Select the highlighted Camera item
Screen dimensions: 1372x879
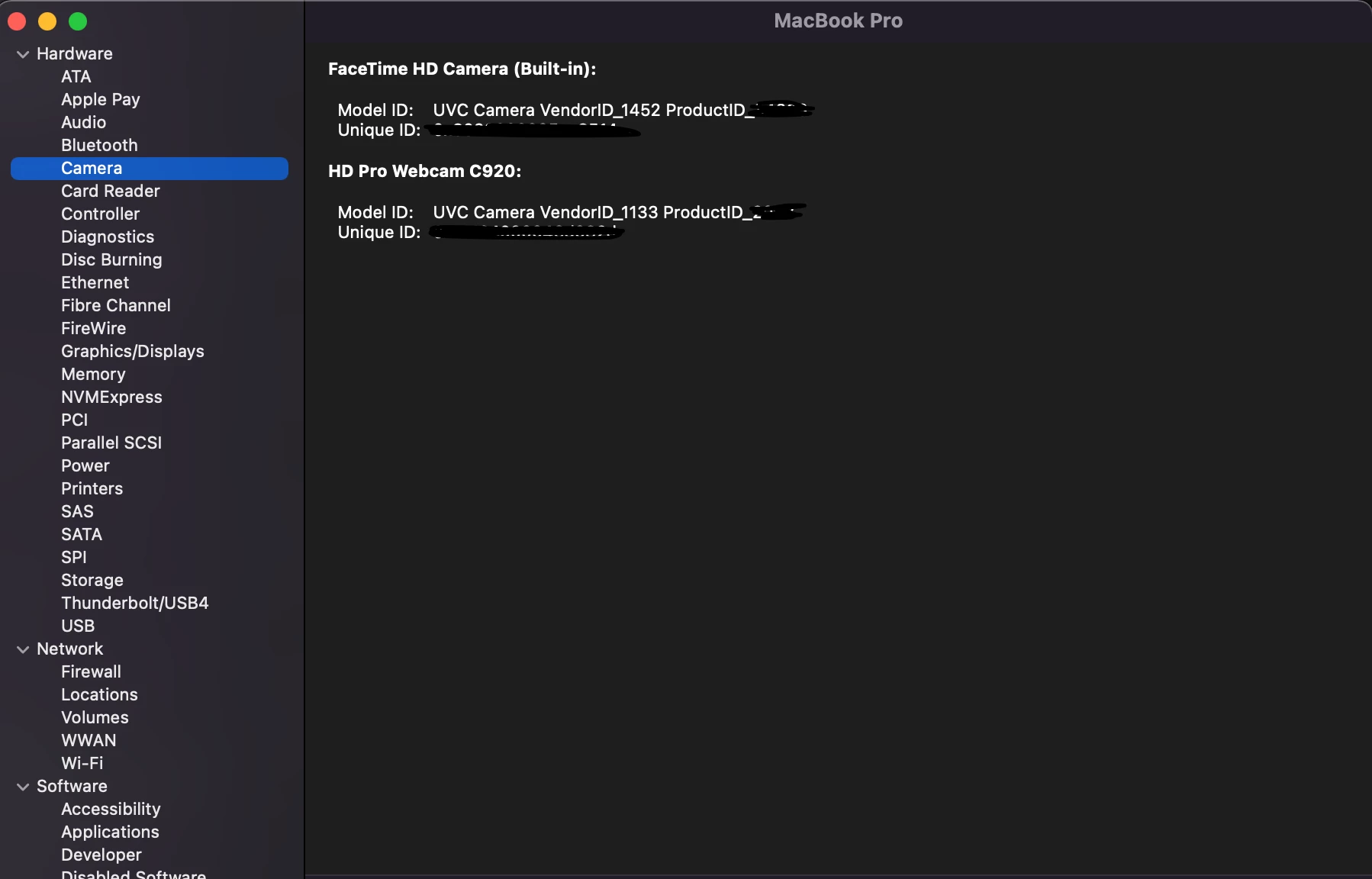(x=150, y=169)
